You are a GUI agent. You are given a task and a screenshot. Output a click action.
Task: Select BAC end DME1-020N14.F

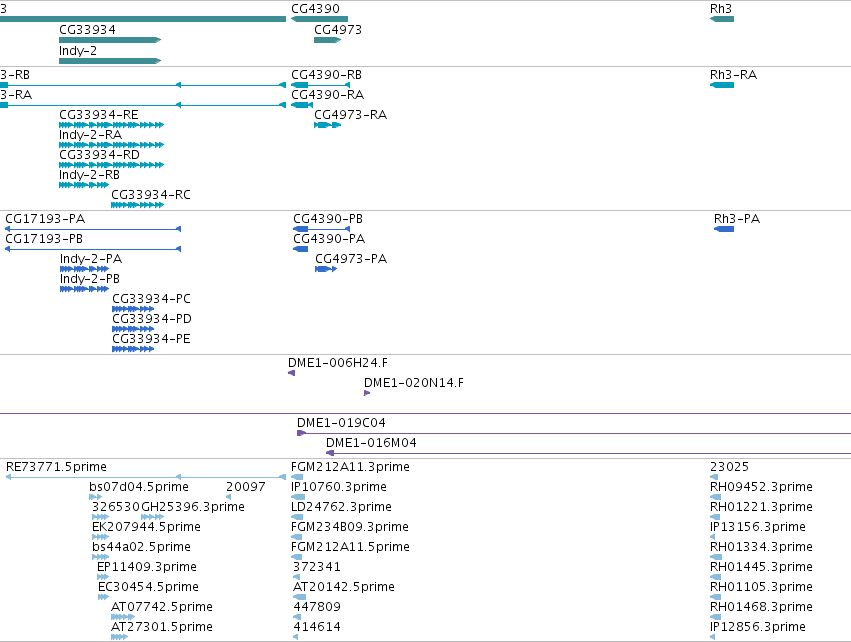click(x=367, y=393)
